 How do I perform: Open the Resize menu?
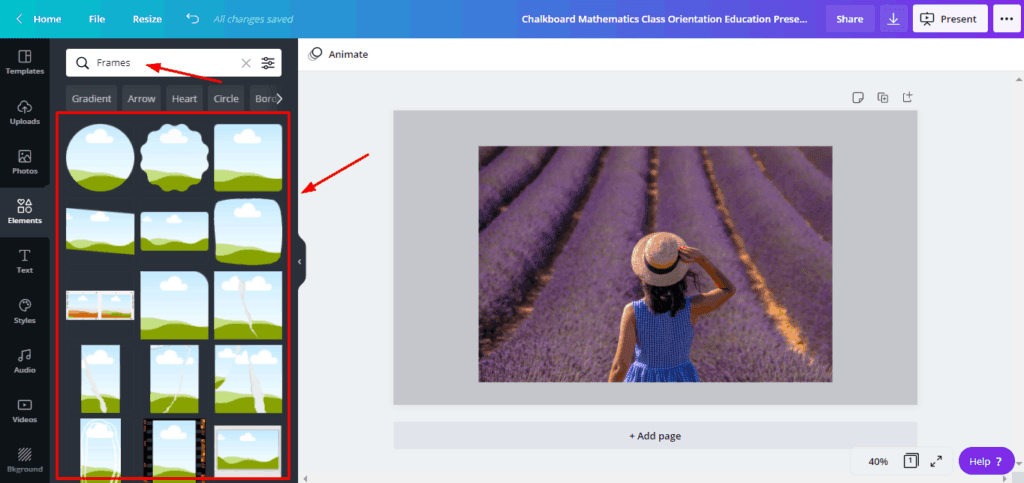pos(147,19)
